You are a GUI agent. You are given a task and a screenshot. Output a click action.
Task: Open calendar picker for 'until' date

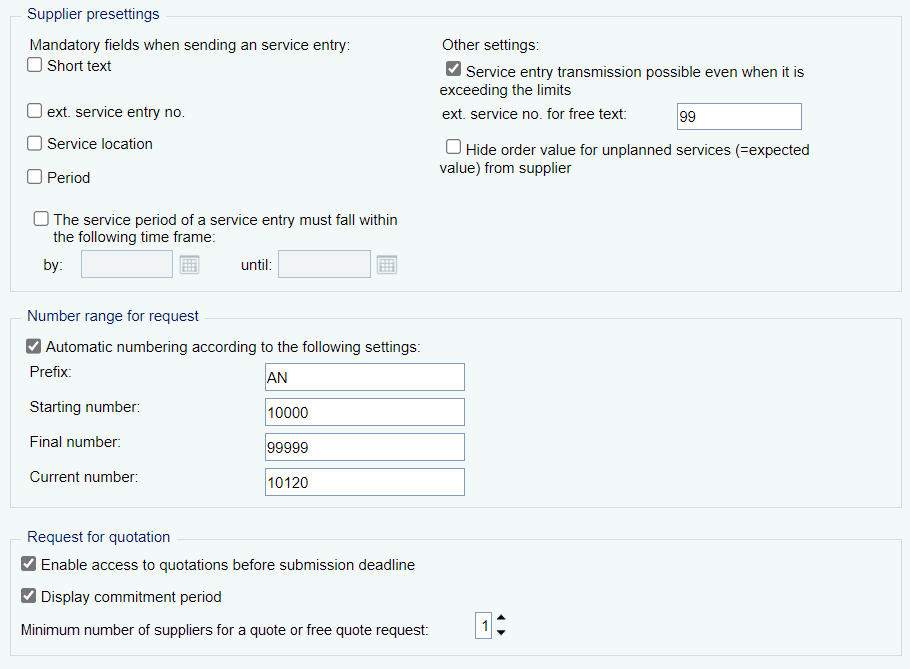point(387,265)
